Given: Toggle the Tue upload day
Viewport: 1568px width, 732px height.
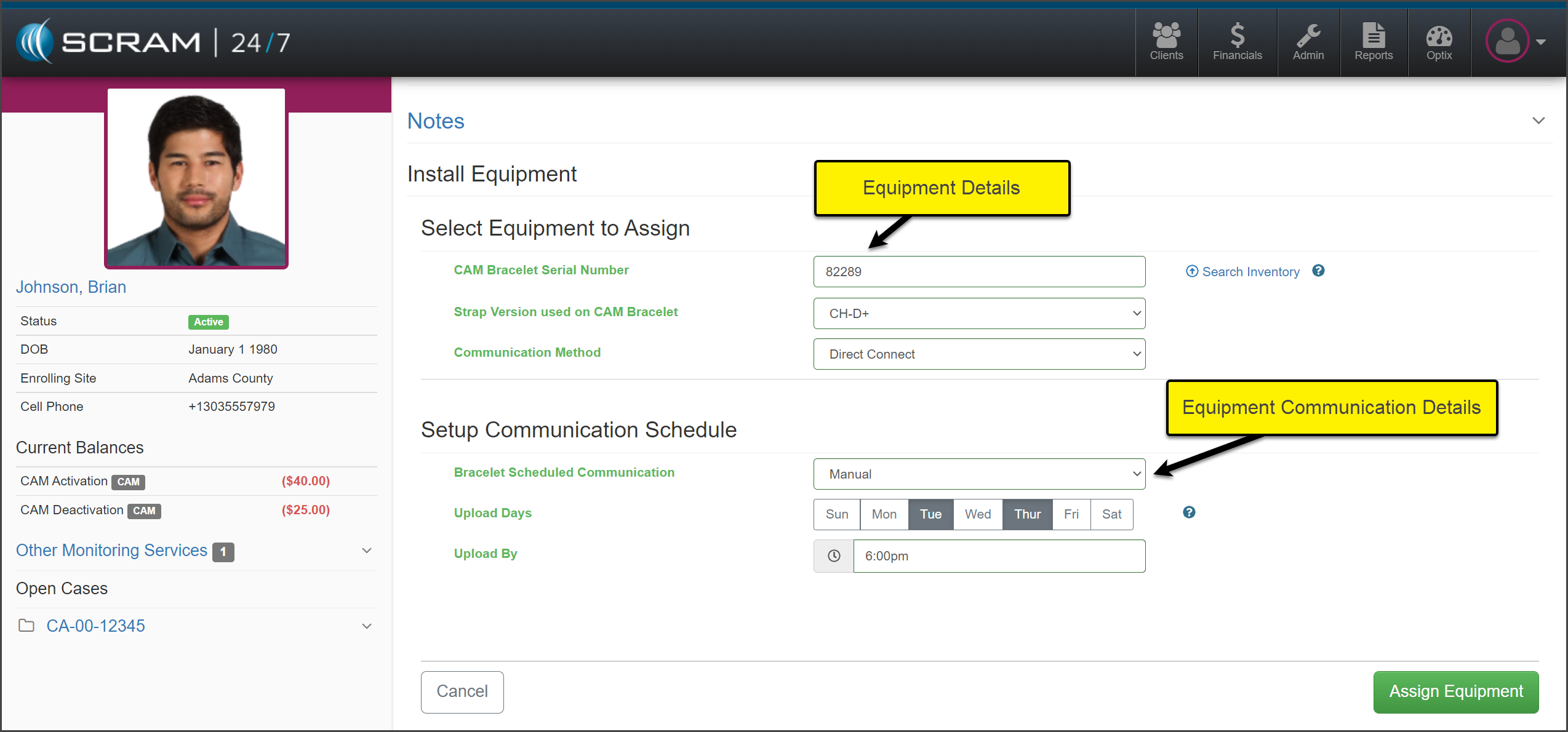Looking at the screenshot, I should [x=930, y=514].
